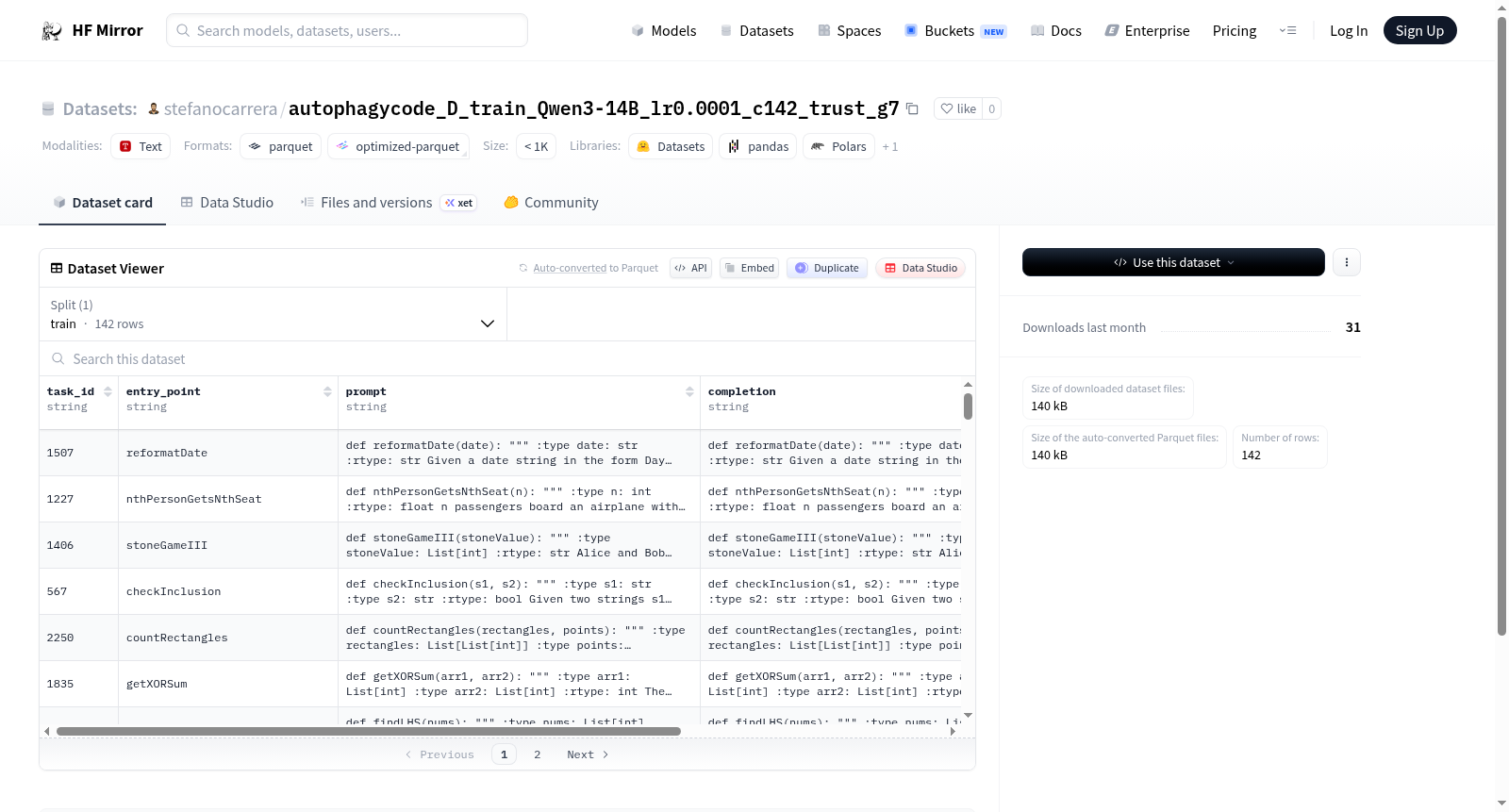Switch to the Dataset card tab
Viewport: 1509px width, 812px height.
coord(102,203)
